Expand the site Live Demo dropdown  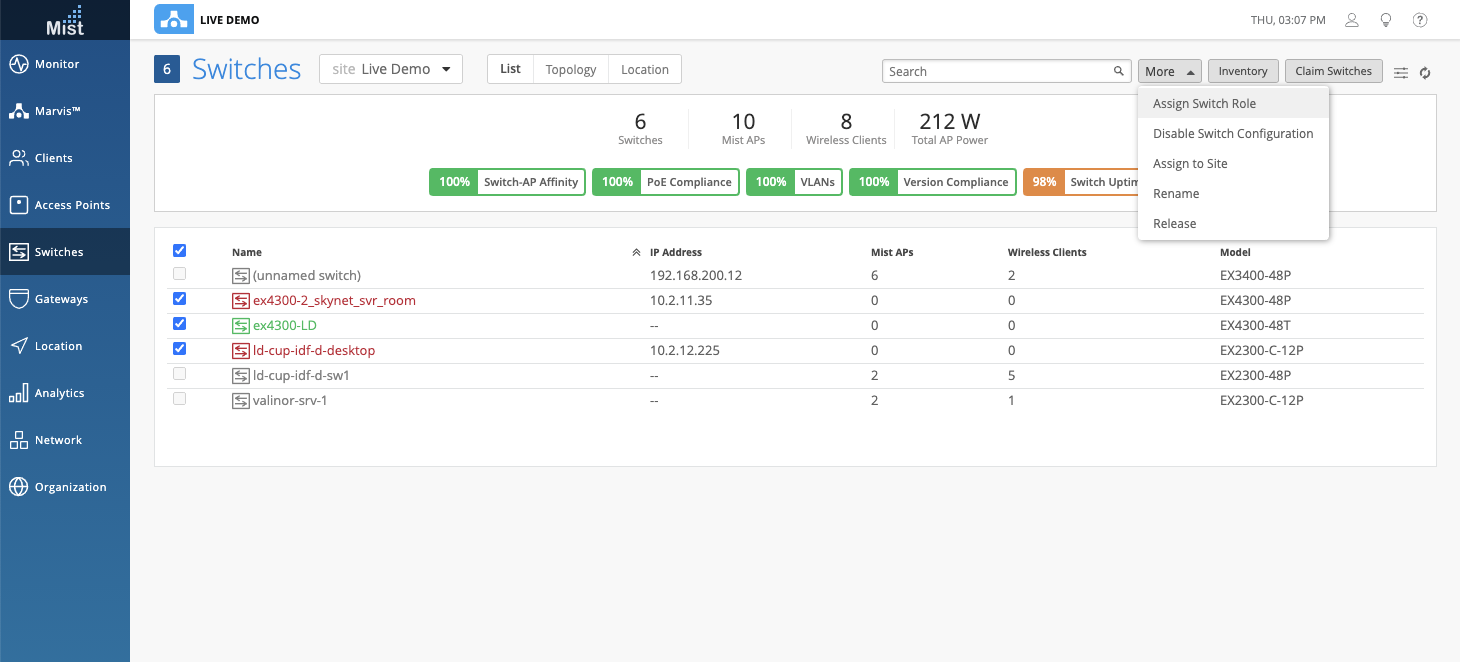[391, 69]
